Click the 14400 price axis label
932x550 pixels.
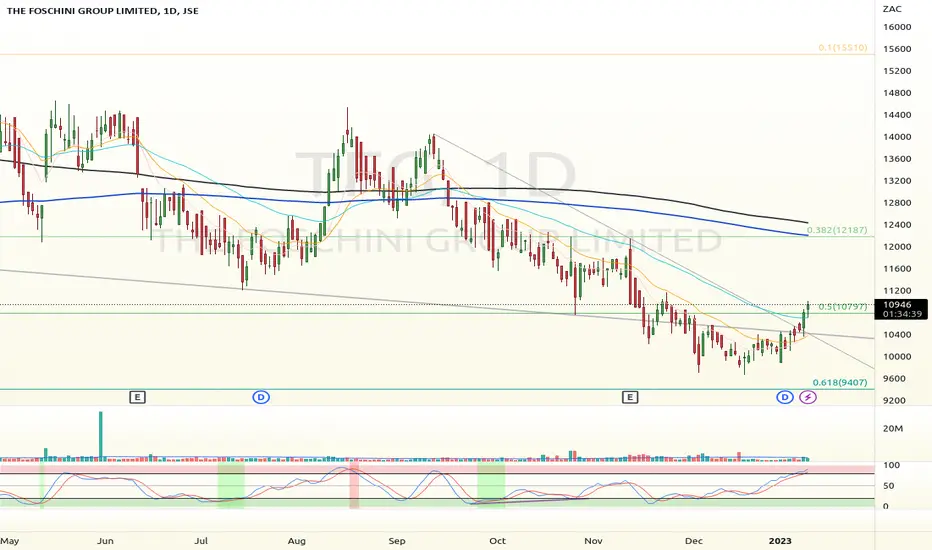(x=897, y=115)
